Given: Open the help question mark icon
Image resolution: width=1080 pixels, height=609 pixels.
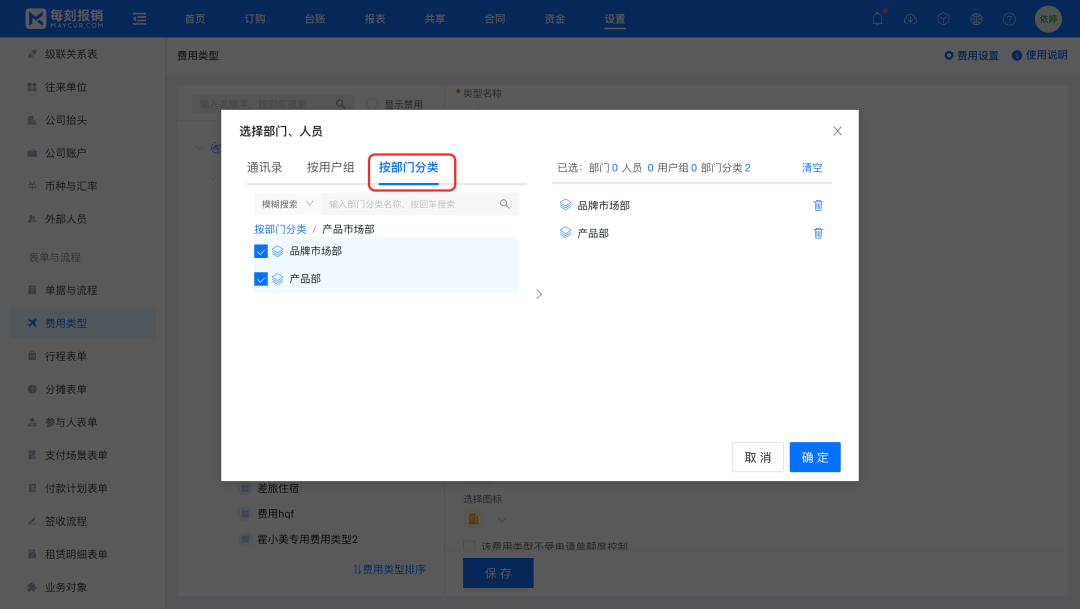Looking at the screenshot, I should click(1009, 18).
